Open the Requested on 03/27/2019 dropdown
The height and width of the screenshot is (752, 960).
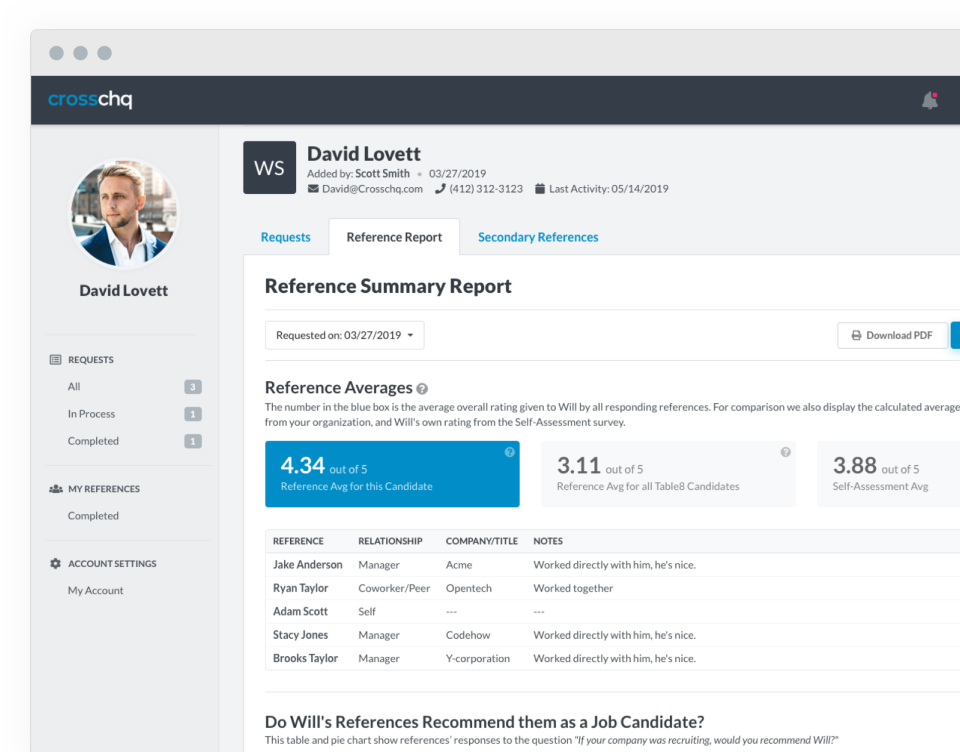345,336
